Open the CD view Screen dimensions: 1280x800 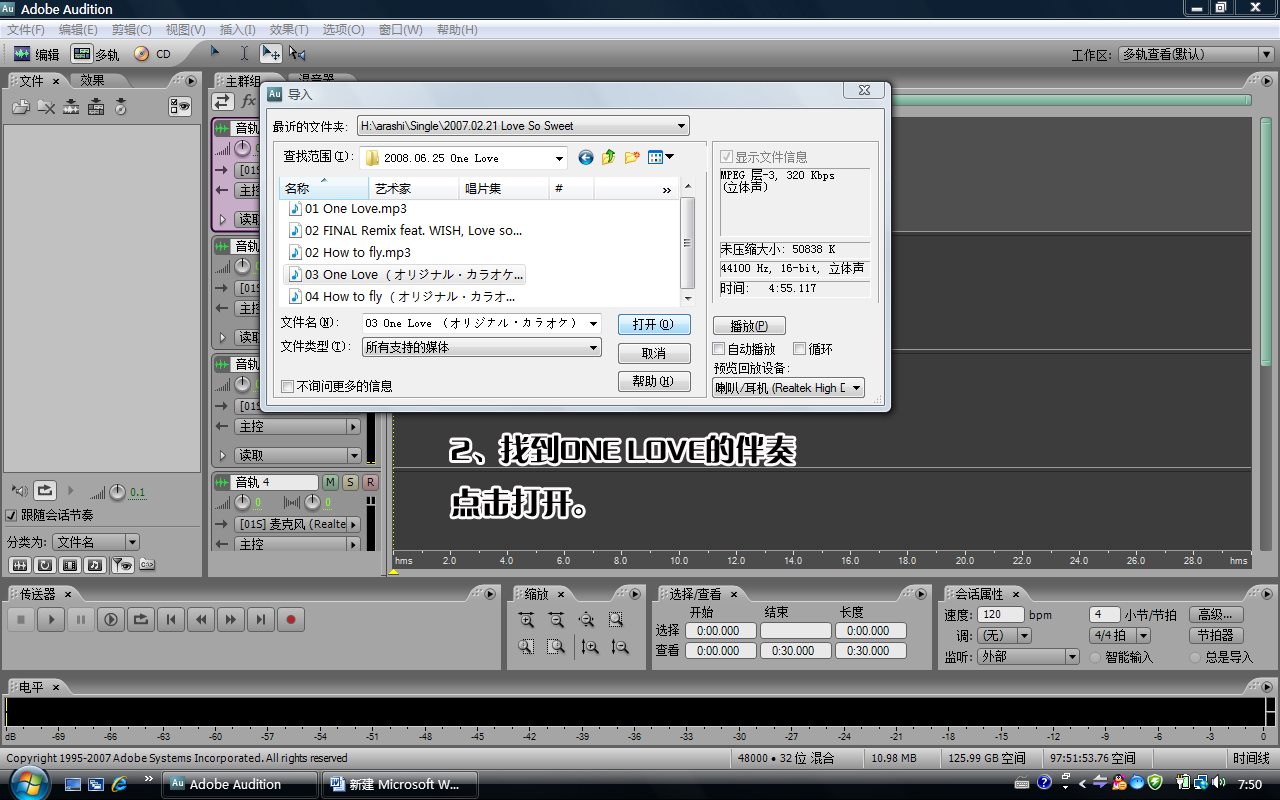[152, 54]
